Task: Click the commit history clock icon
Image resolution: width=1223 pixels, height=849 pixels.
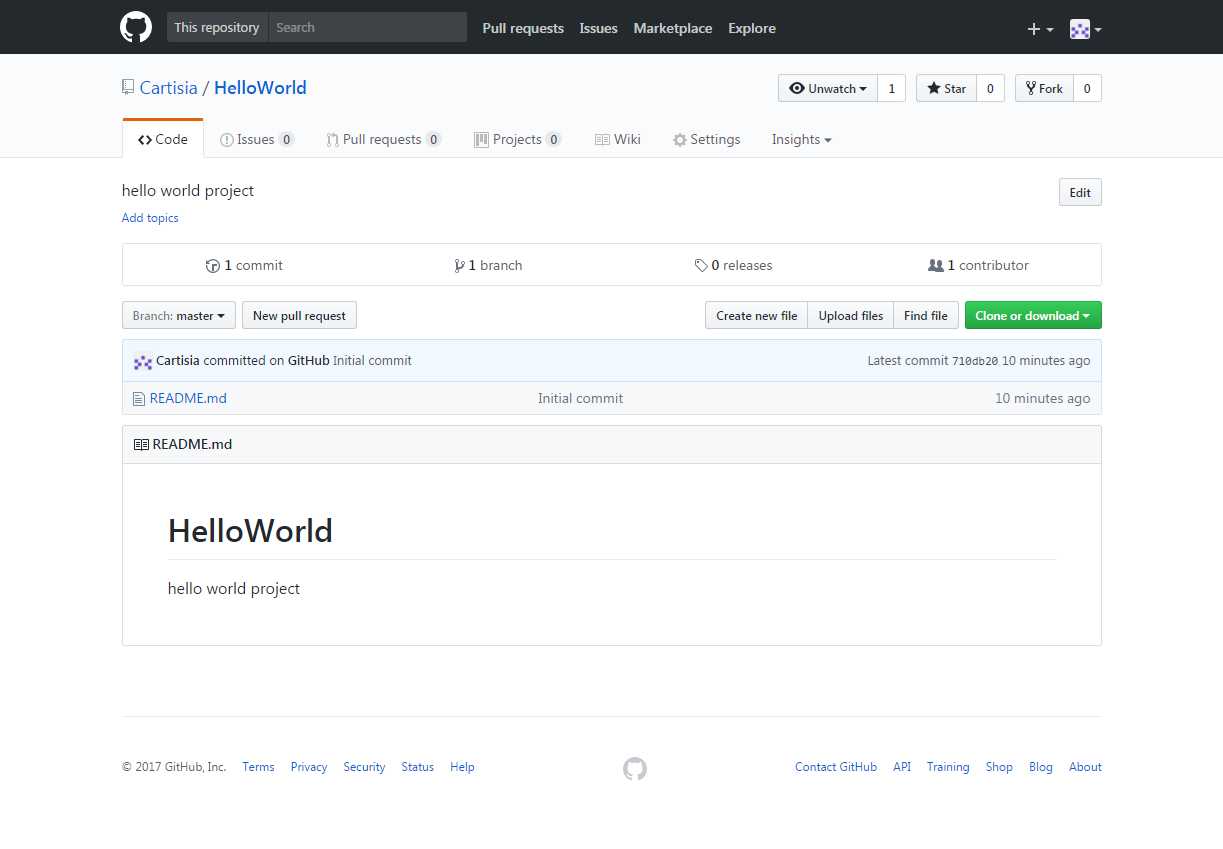Action: click(x=212, y=266)
